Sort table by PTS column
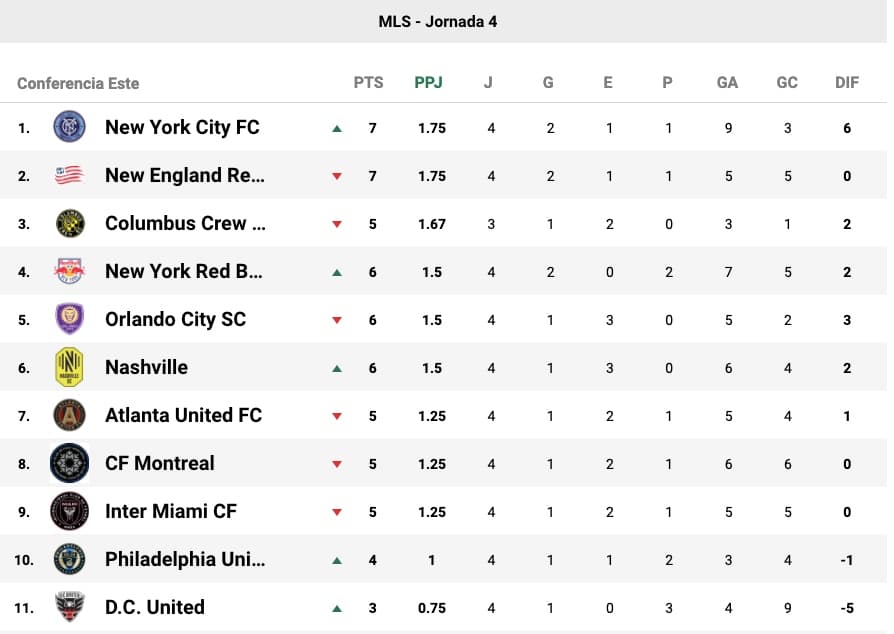The image size is (894, 634). click(368, 83)
